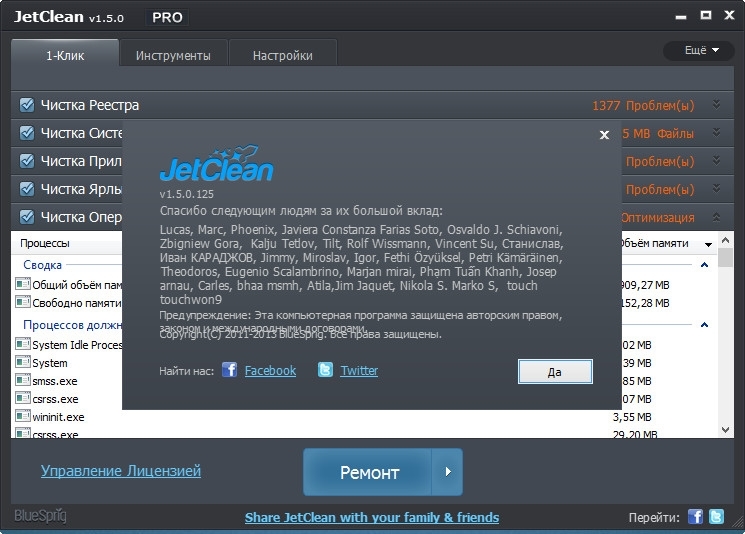Open the Настройки tab
The width and height of the screenshot is (745, 534).
[x=283, y=55]
